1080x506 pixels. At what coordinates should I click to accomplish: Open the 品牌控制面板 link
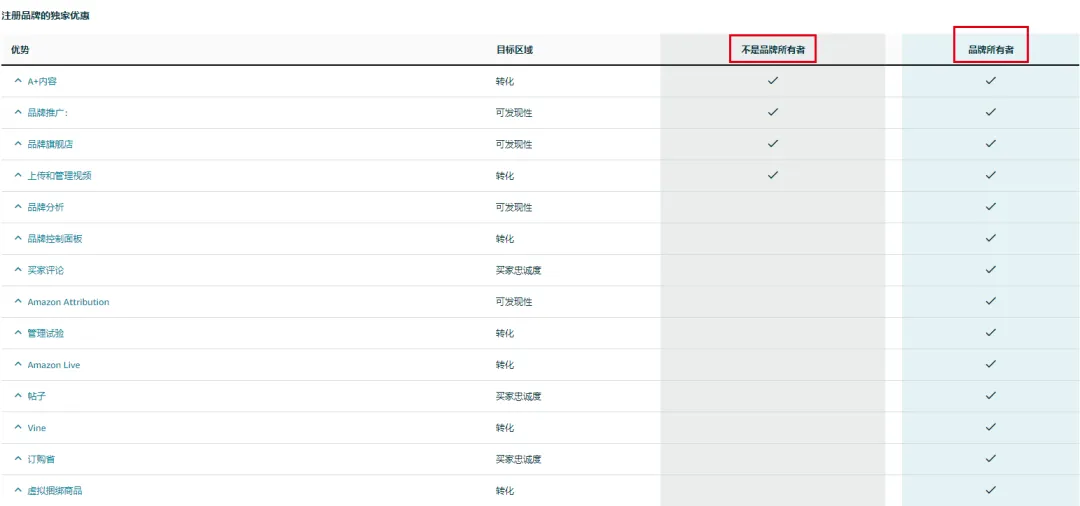(55, 239)
